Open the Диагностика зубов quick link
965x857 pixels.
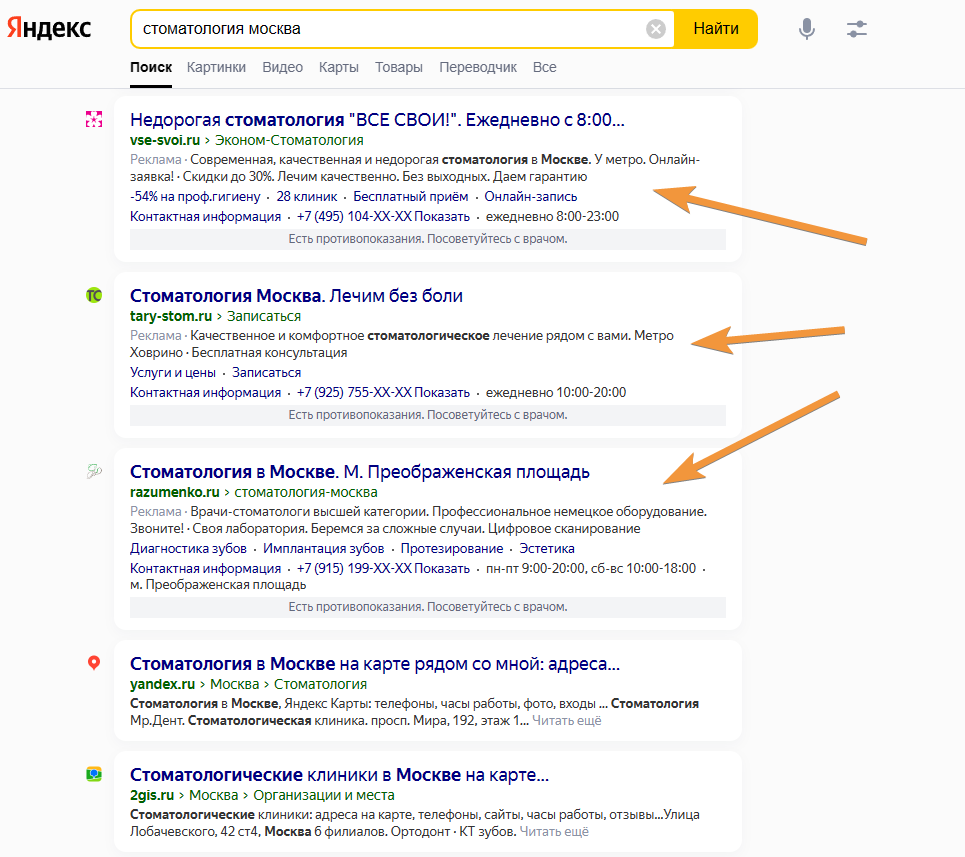coord(188,549)
